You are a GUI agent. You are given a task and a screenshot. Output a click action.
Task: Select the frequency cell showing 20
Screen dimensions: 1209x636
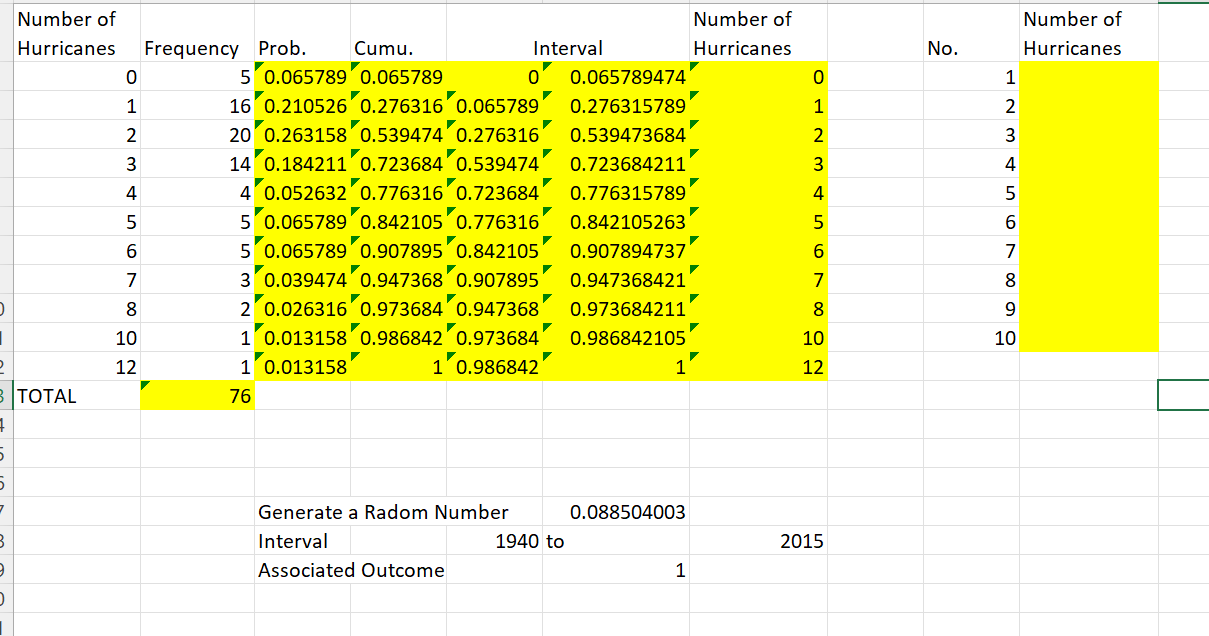click(197, 135)
